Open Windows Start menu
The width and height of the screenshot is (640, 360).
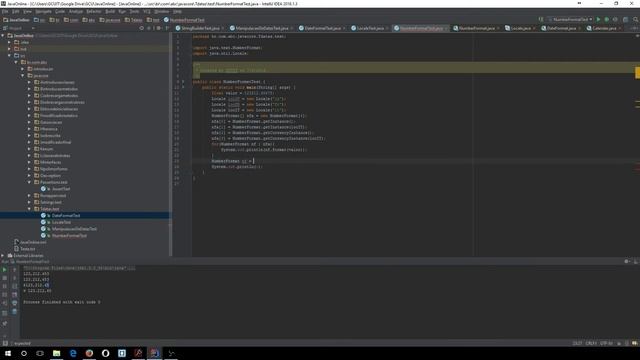coord(8,353)
